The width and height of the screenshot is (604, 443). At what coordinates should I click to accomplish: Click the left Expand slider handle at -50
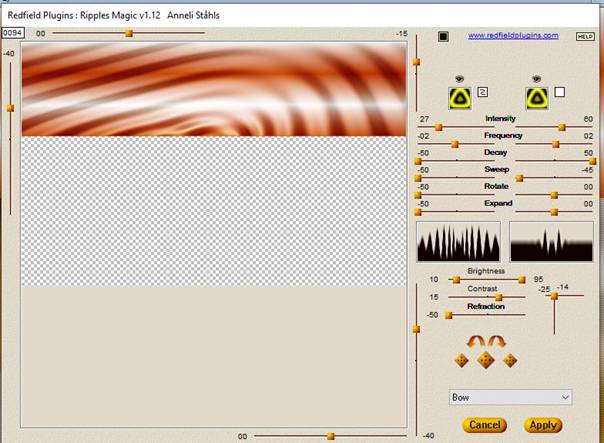418,212
